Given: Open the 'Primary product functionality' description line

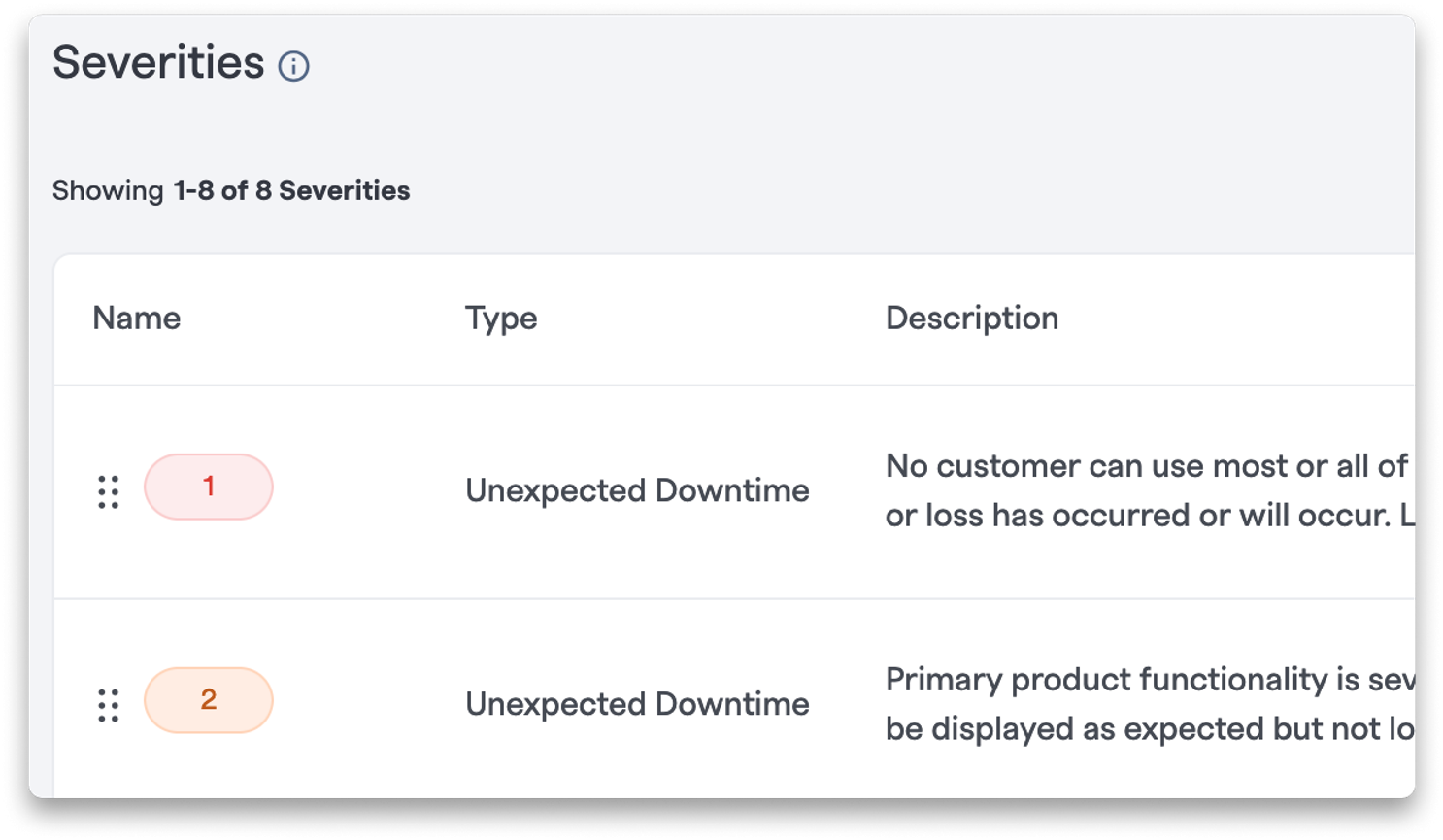Looking at the screenshot, I should tap(1150, 680).
